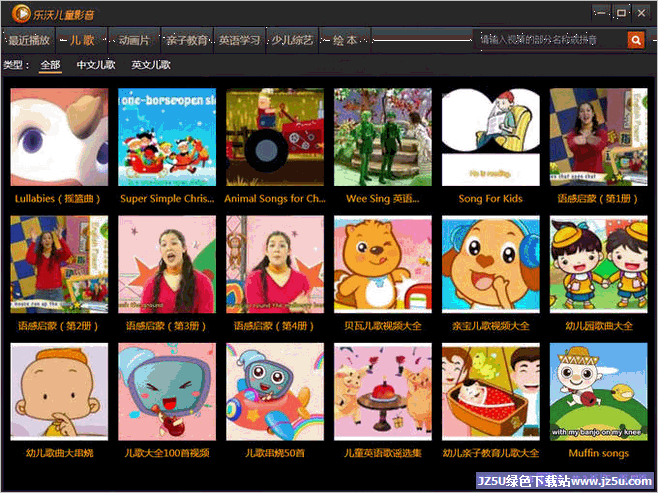
Task: Click the Song For Kids title
Action: coord(491,199)
